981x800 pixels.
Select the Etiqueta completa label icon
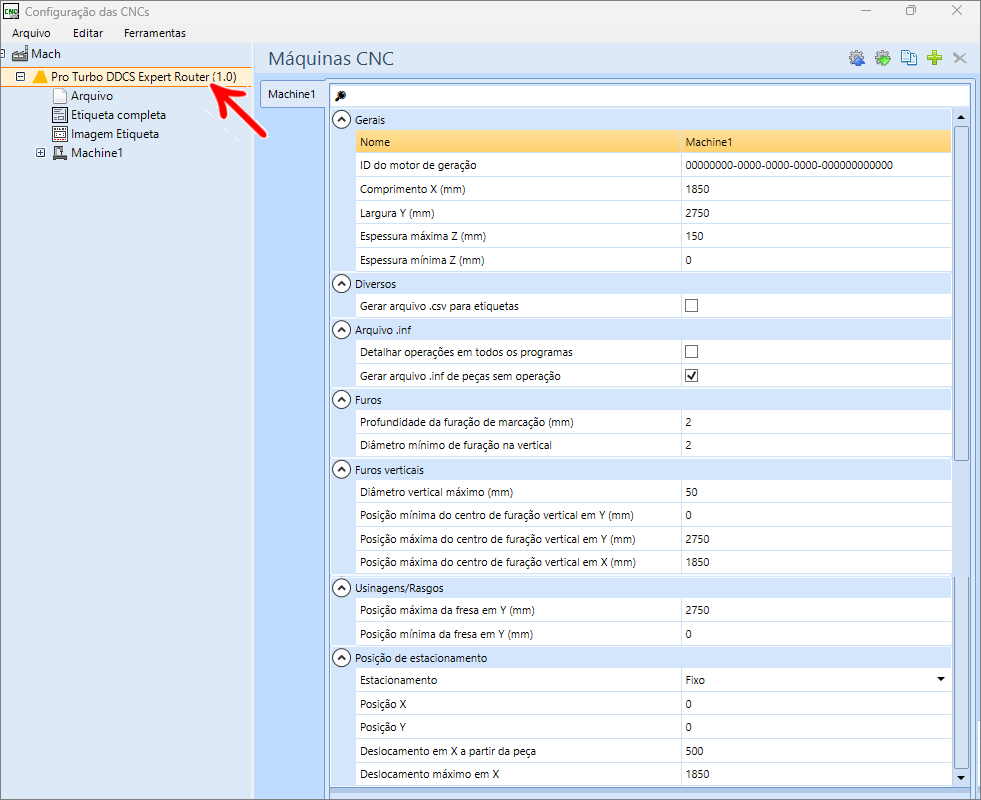(x=59, y=115)
